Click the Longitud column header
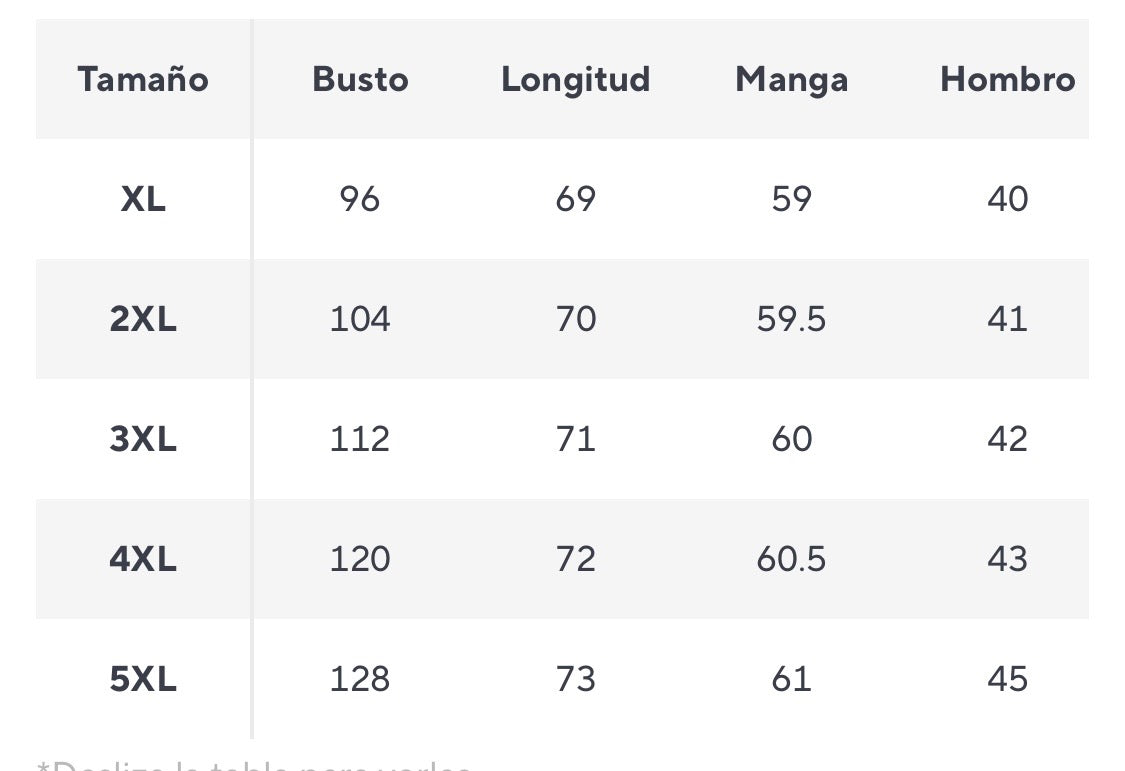This screenshot has height=771, width=1125. pyautogui.click(x=575, y=79)
